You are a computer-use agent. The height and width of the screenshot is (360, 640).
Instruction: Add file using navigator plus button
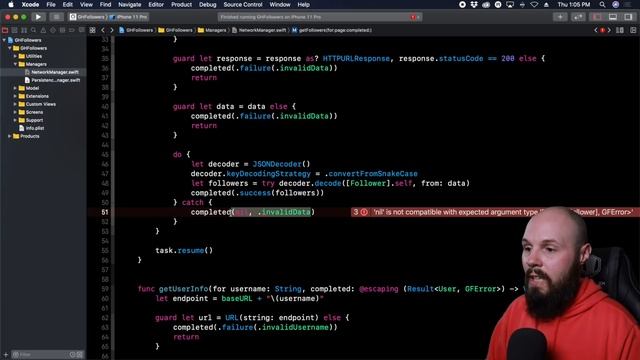point(5,354)
